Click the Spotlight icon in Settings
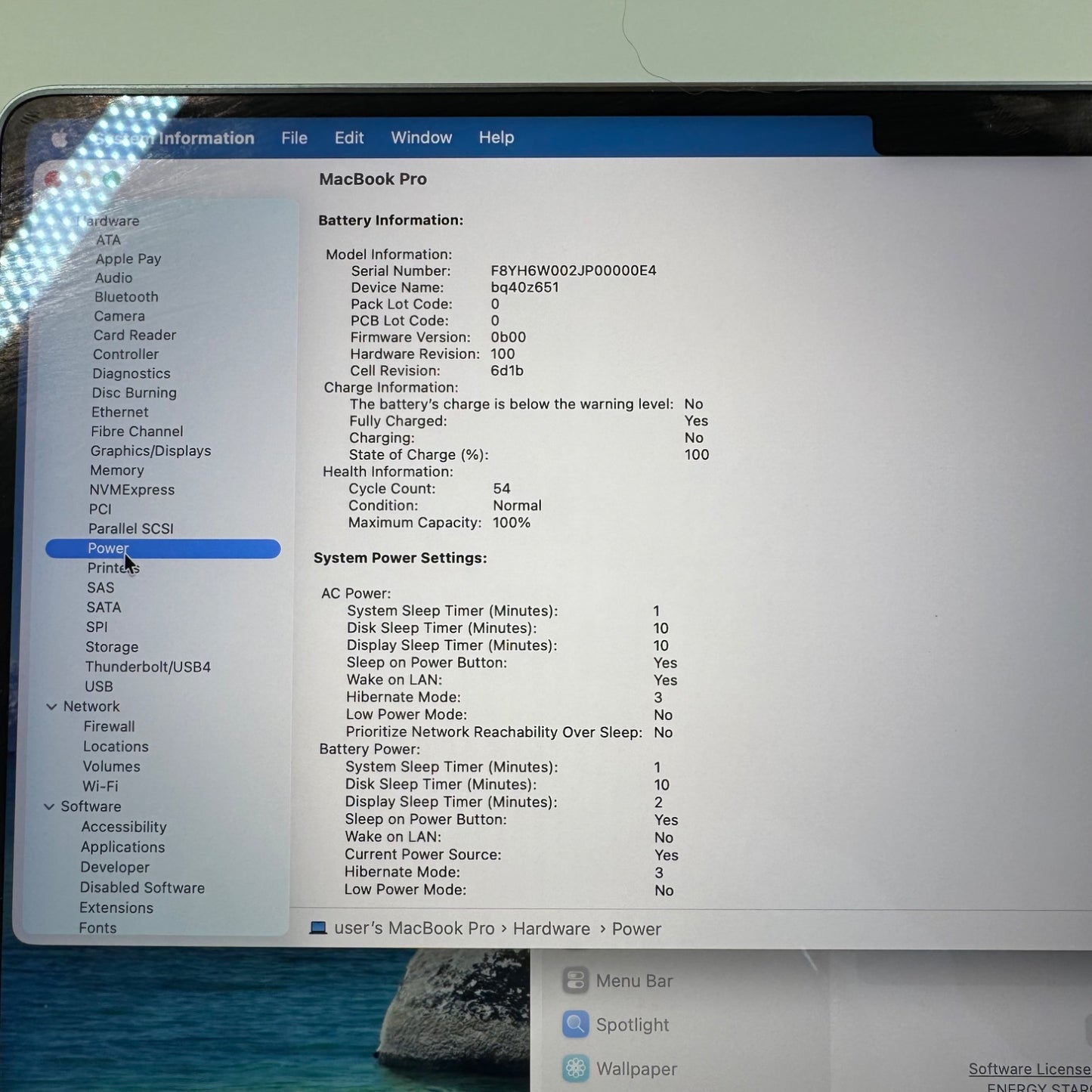 [x=575, y=1025]
